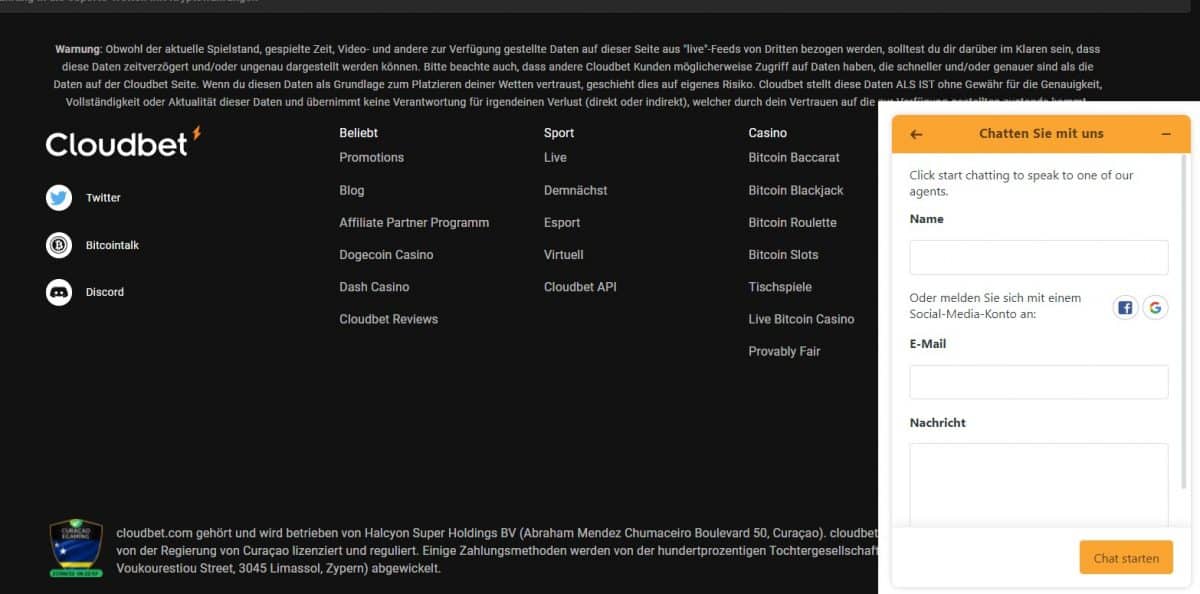1200x594 pixels.
Task: Sign in with Facebook icon in chat
Action: coord(1125,308)
